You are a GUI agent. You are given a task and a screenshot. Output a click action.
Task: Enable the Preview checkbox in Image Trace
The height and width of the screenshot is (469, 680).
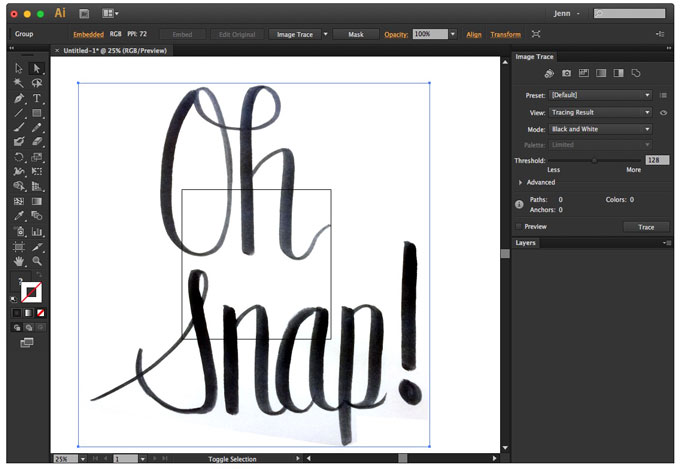point(519,226)
